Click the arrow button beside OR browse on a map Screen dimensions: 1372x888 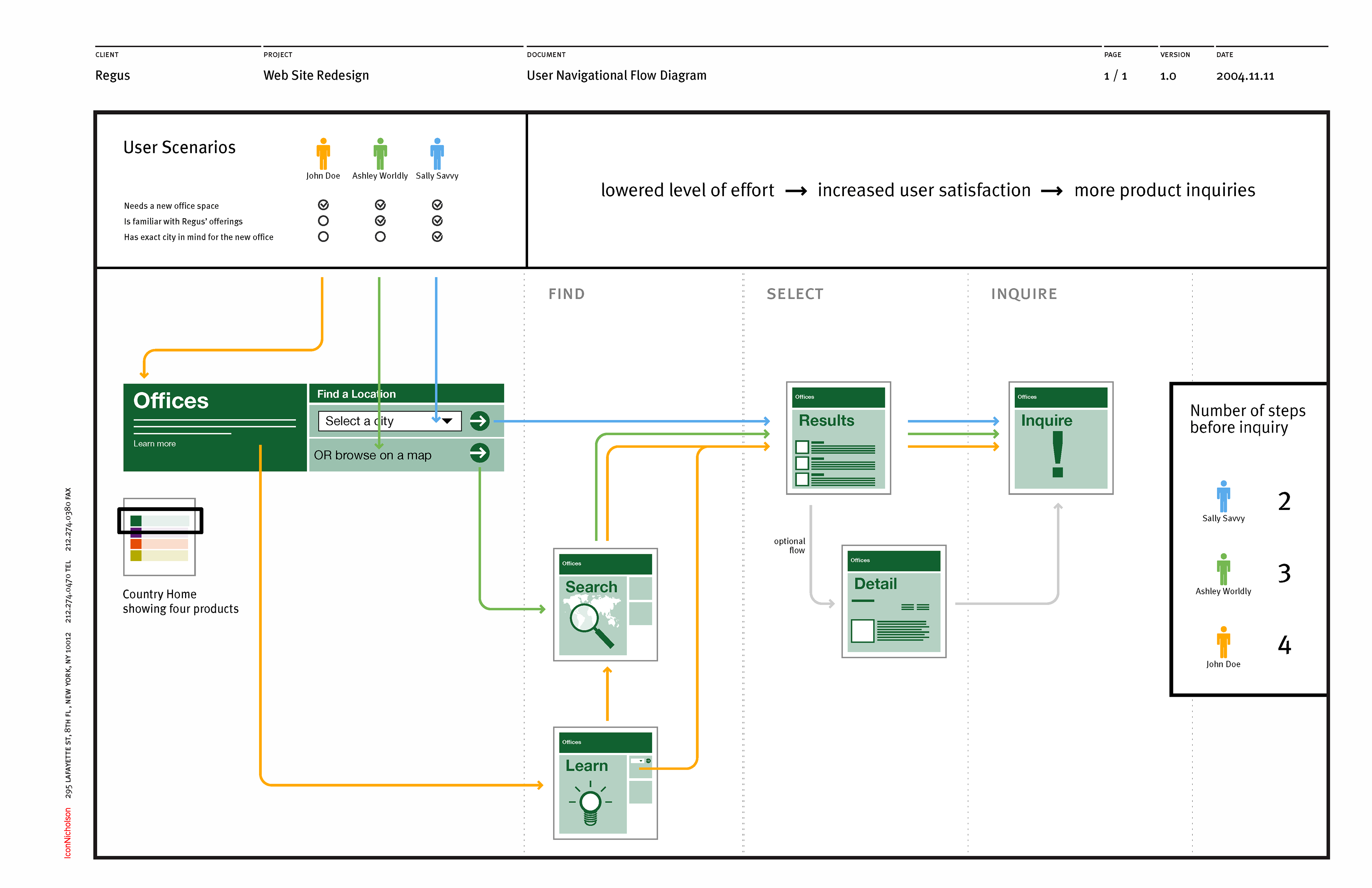[x=479, y=453]
